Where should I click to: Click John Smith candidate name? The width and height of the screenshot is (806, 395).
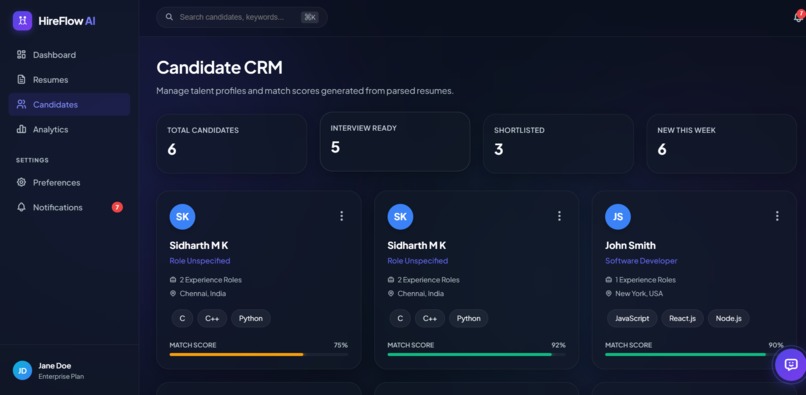630,245
